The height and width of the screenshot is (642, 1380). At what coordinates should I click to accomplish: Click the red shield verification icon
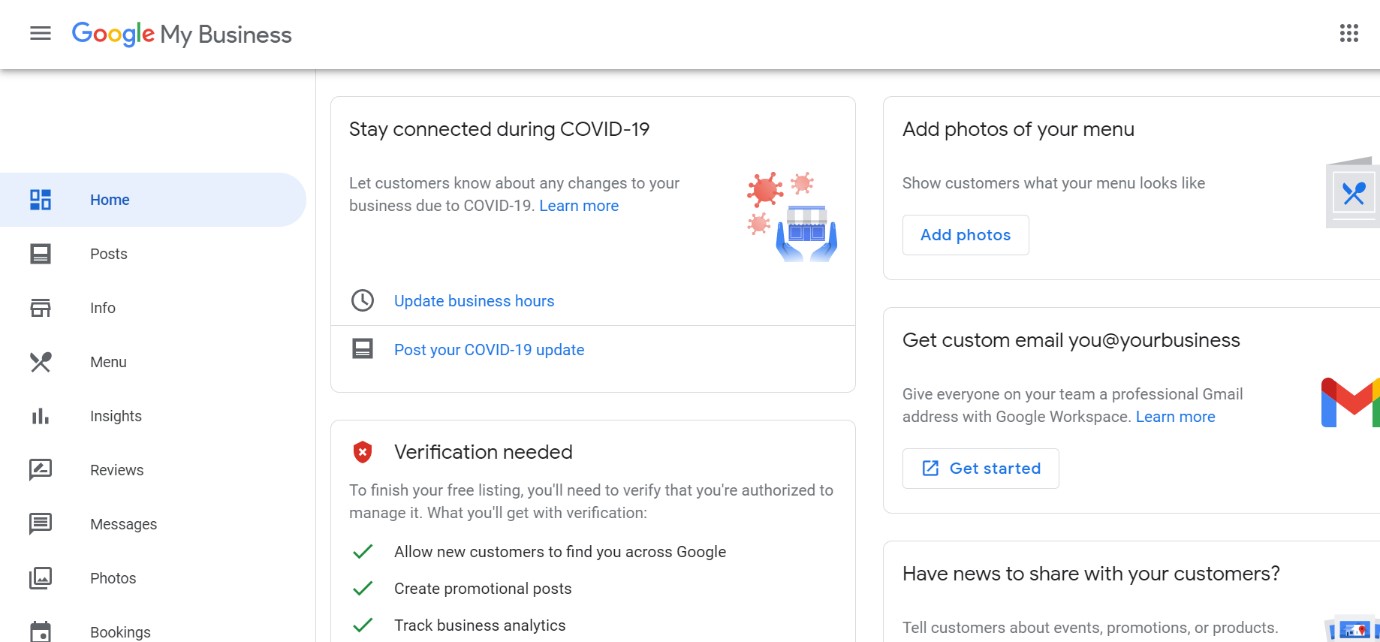362,452
